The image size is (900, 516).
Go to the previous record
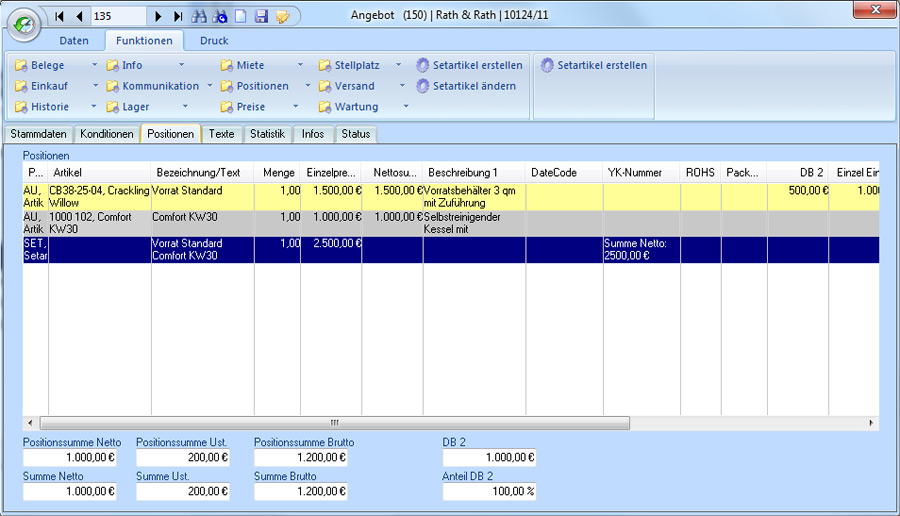(x=79, y=16)
